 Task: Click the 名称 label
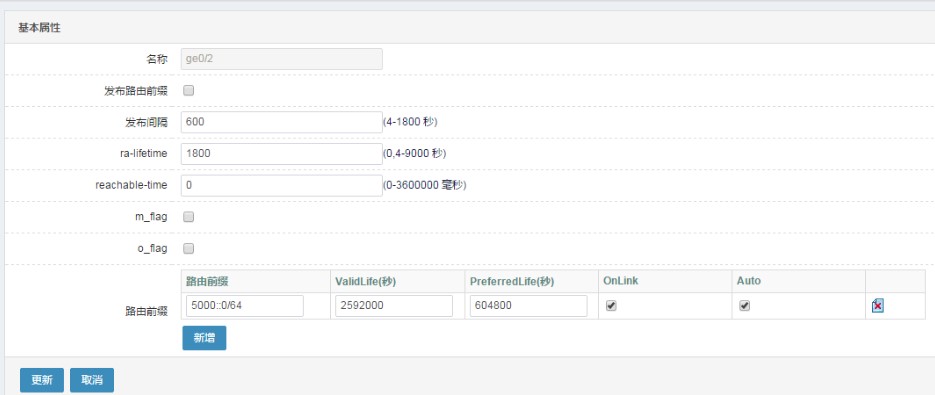(x=157, y=59)
